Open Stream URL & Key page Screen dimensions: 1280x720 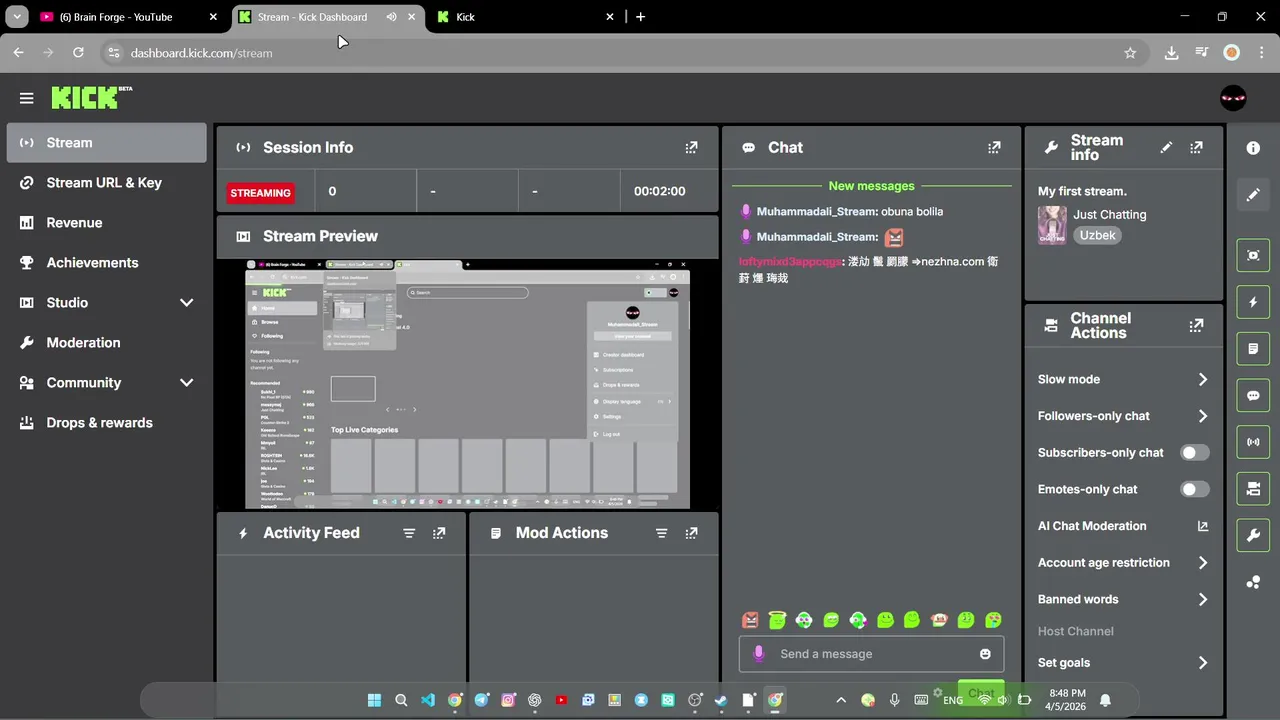coord(107,183)
